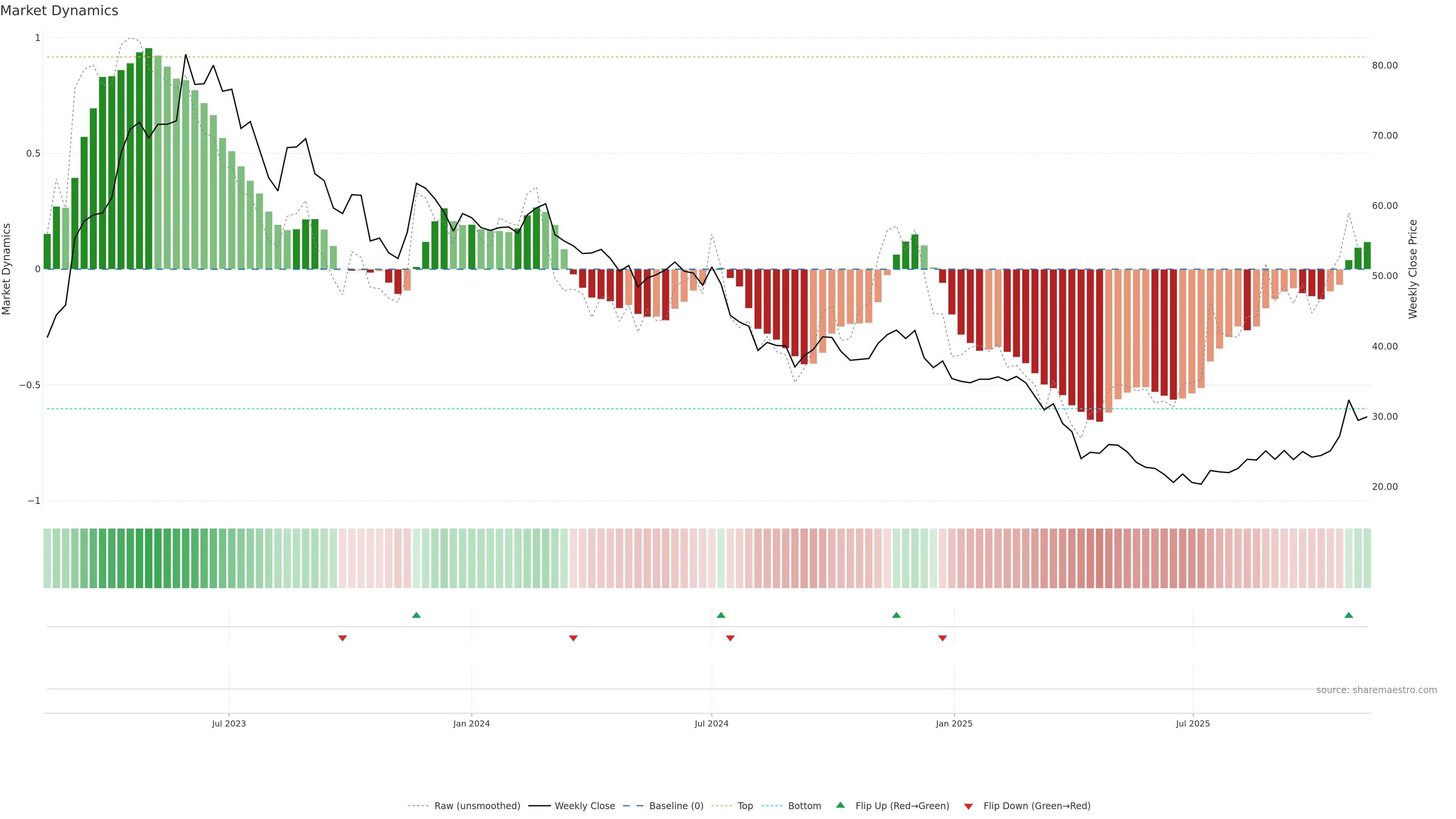This screenshot has width=1456, height=819.
Task: Click the leftmost red flip-down triangle marker
Action: click(342, 638)
